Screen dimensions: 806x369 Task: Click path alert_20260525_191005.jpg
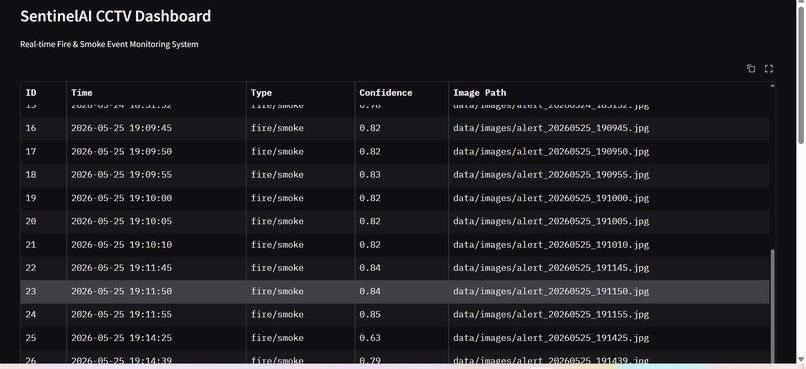coord(609,222)
